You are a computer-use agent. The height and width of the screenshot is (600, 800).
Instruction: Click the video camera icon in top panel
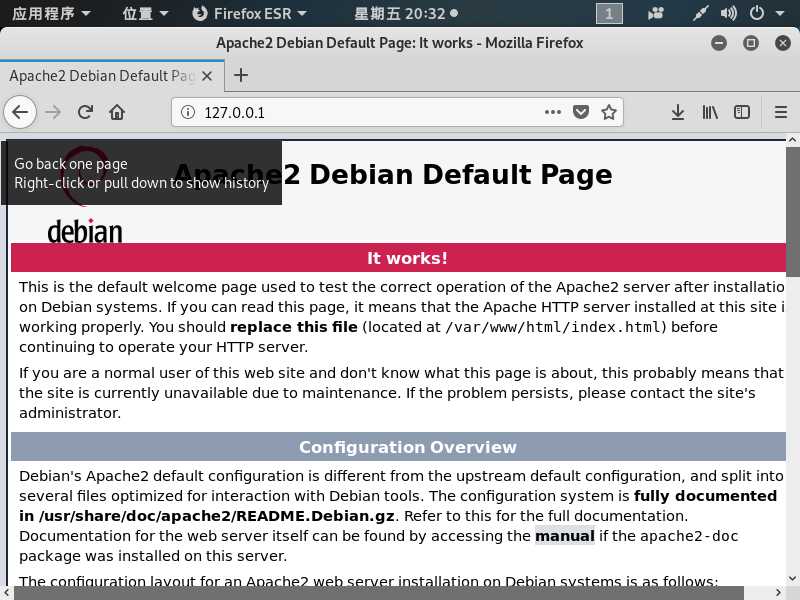click(656, 13)
